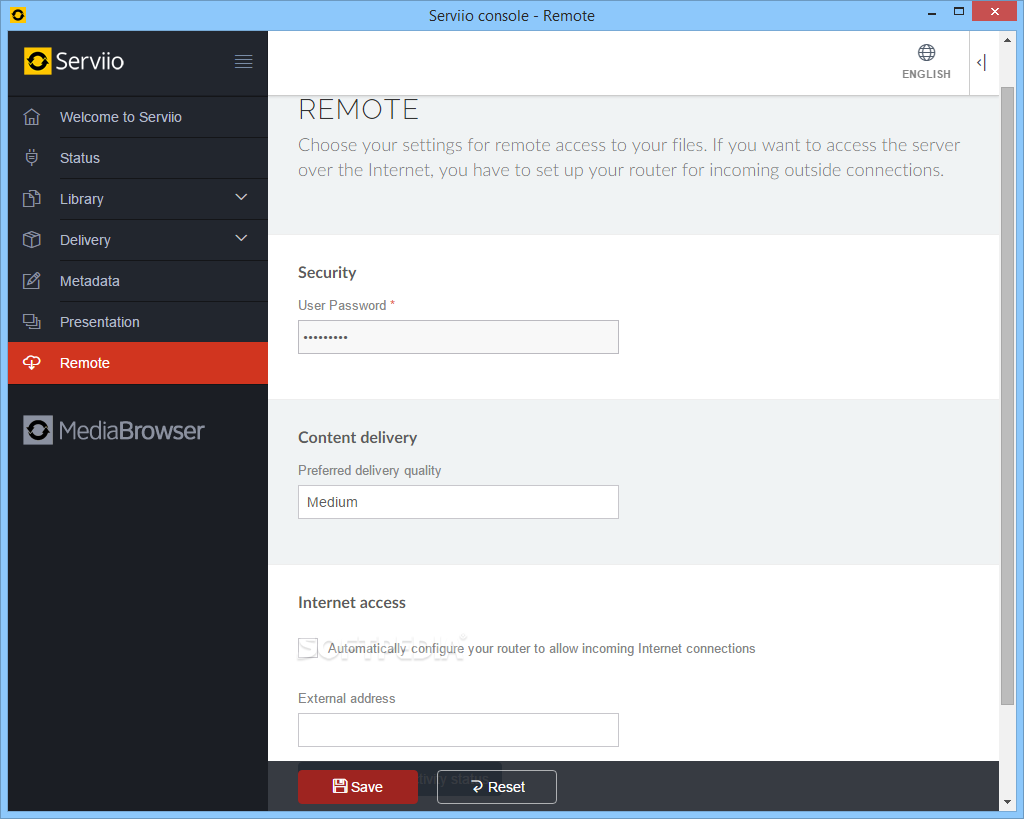Click the Serviio title bar app icon

(x=18, y=15)
